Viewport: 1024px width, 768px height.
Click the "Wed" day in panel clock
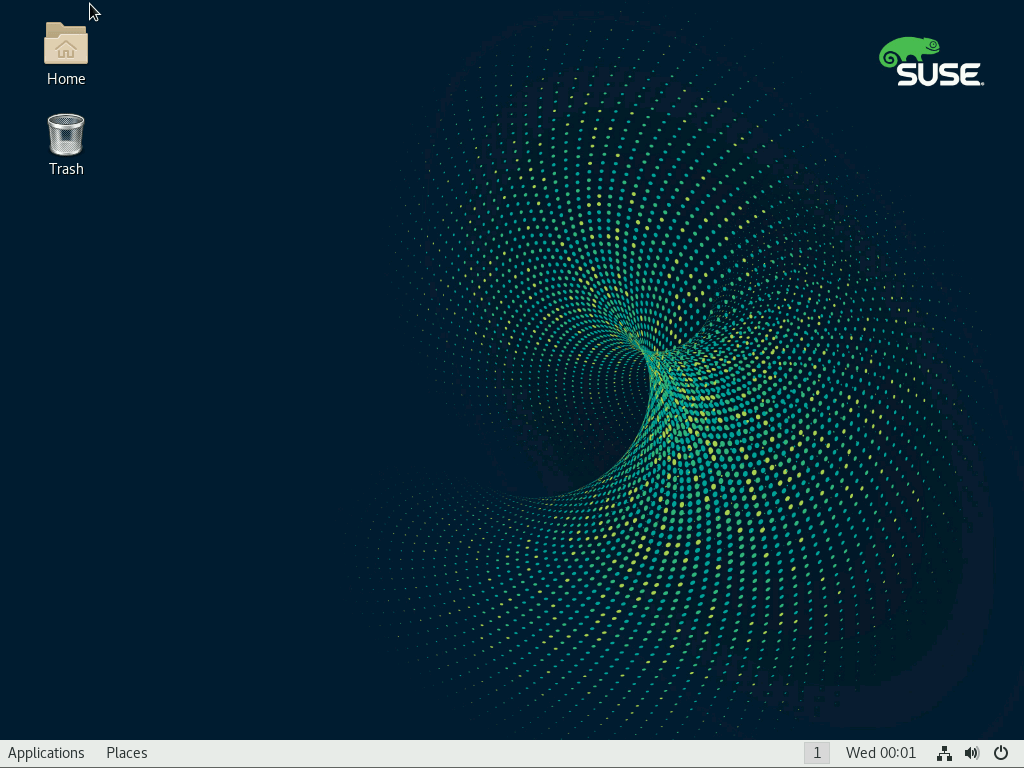click(860, 753)
